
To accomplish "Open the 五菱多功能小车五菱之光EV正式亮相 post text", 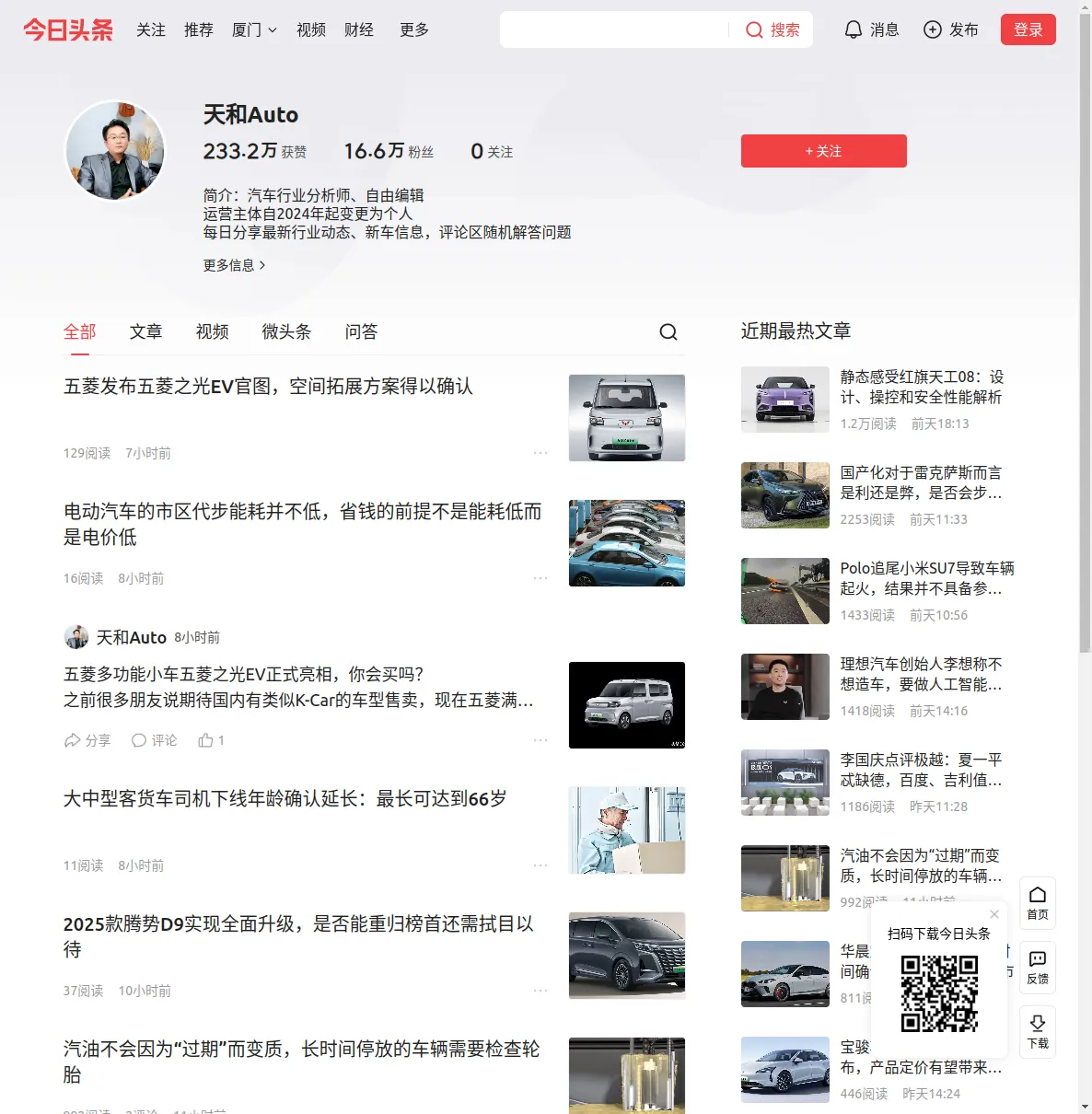I will (299, 688).
